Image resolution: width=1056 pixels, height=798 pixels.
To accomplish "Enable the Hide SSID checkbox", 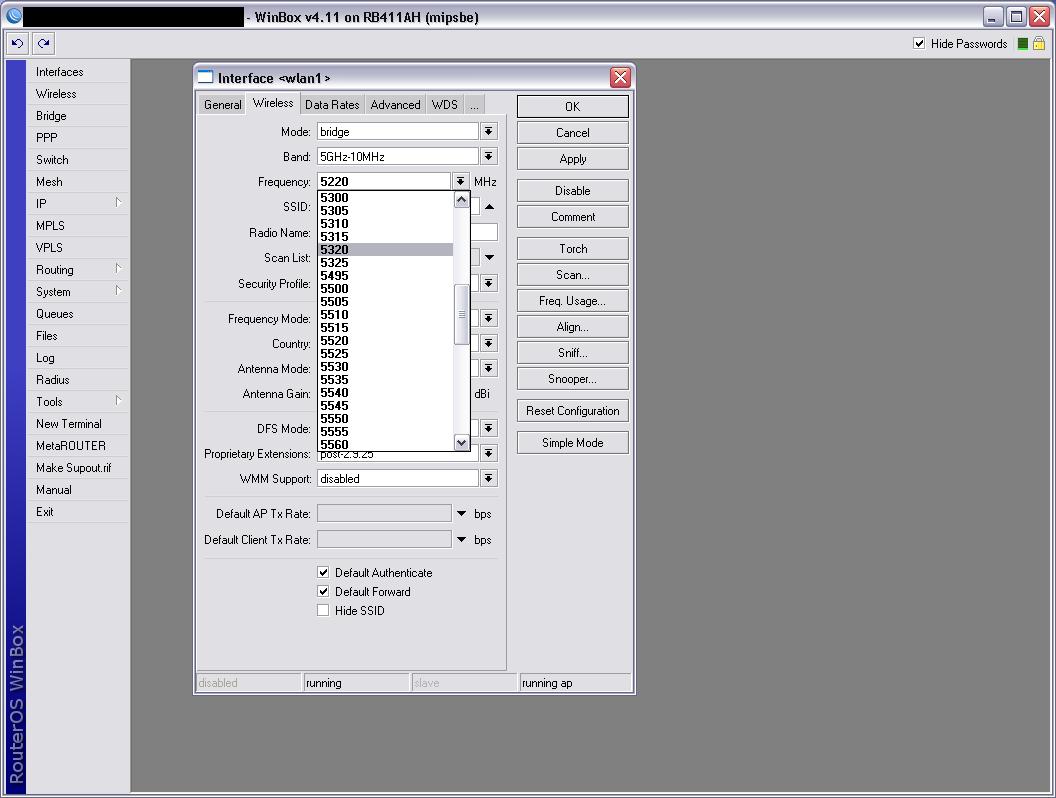I will 323,610.
